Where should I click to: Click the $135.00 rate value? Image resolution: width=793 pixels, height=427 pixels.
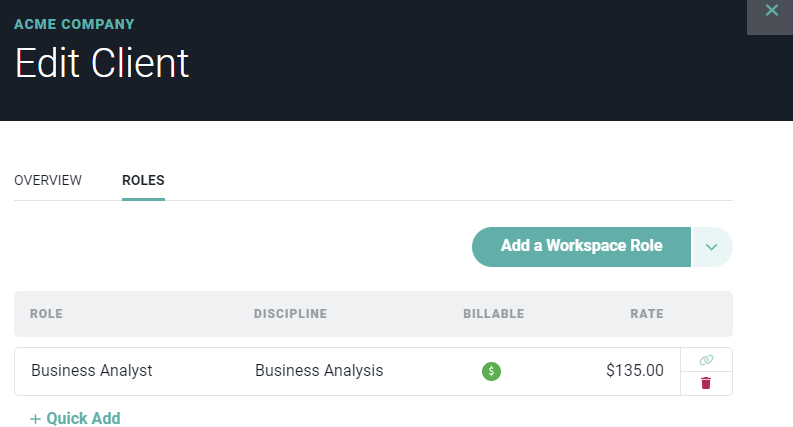(x=635, y=370)
